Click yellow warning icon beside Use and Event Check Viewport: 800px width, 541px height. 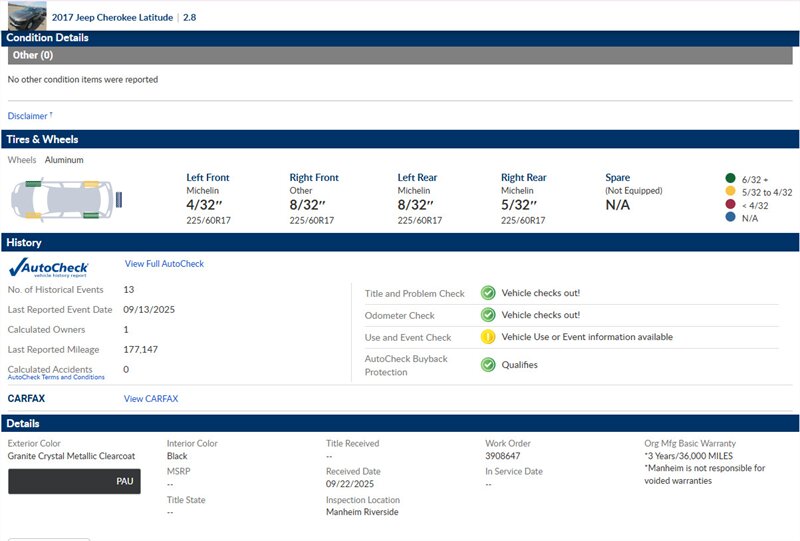coord(488,337)
